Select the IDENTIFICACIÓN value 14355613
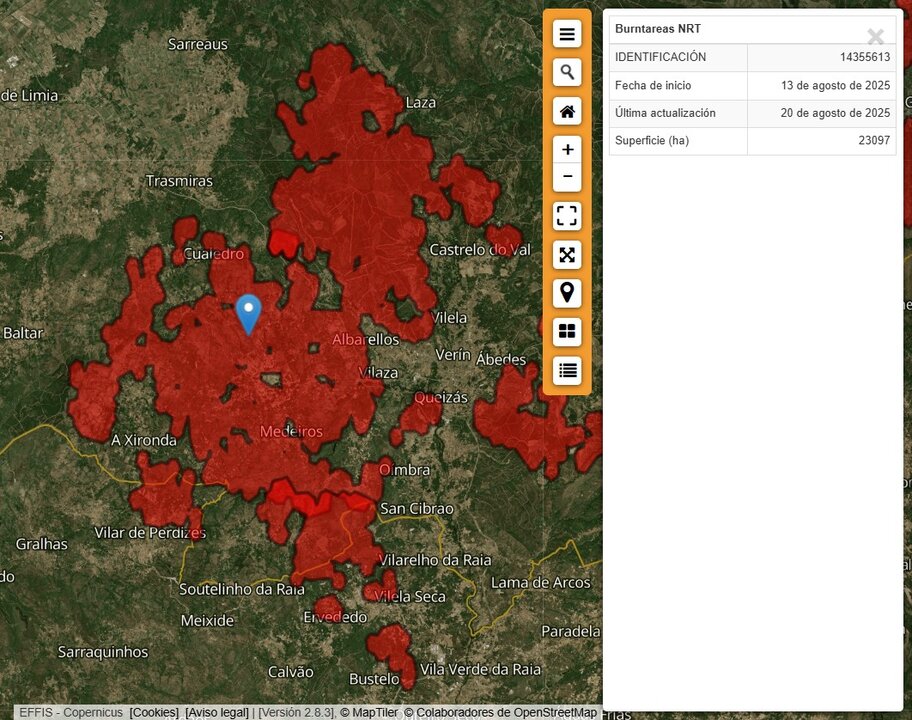This screenshot has width=912, height=720. point(865,57)
